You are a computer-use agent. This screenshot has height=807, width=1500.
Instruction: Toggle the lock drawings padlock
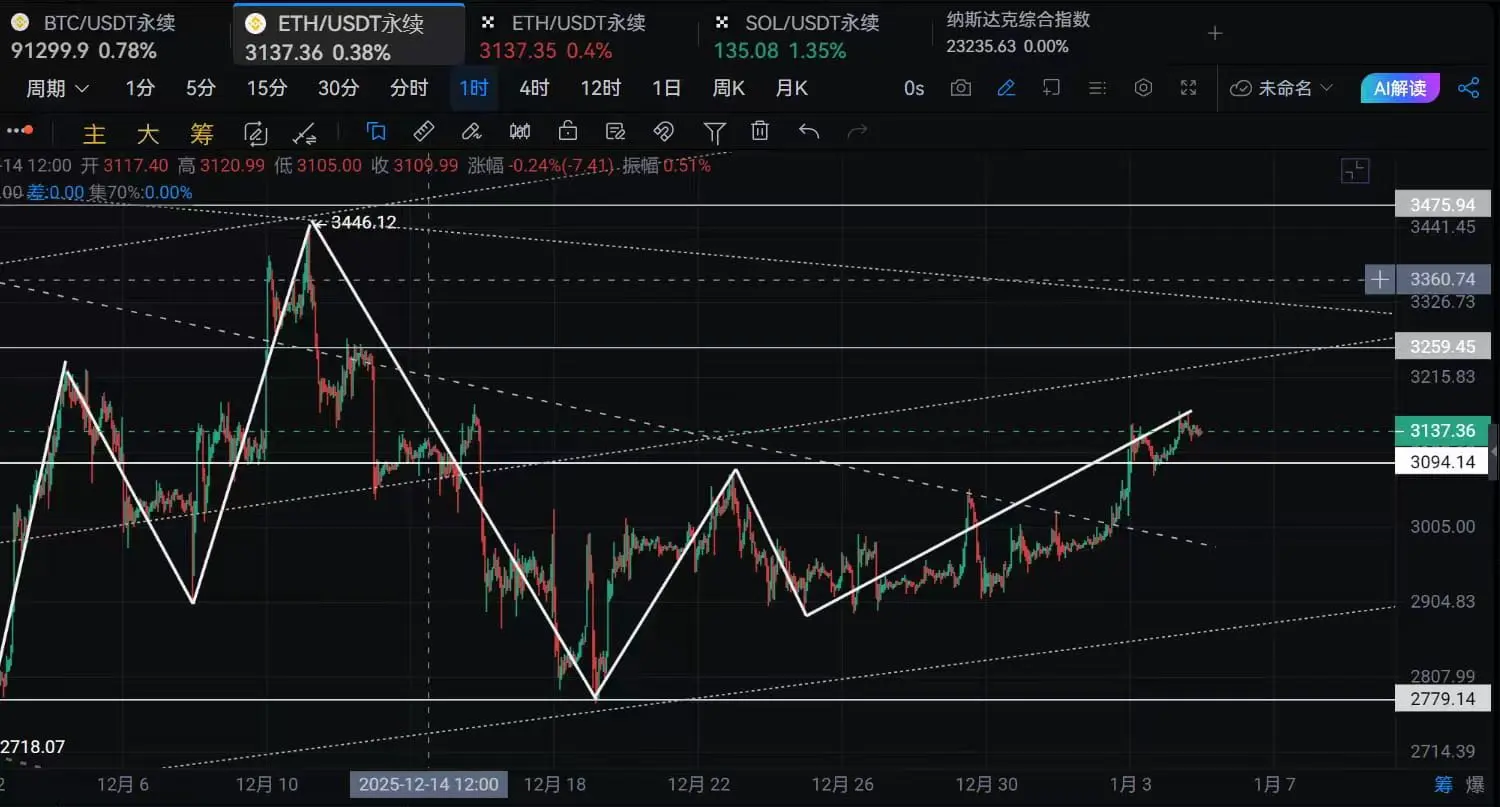[568, 131]
